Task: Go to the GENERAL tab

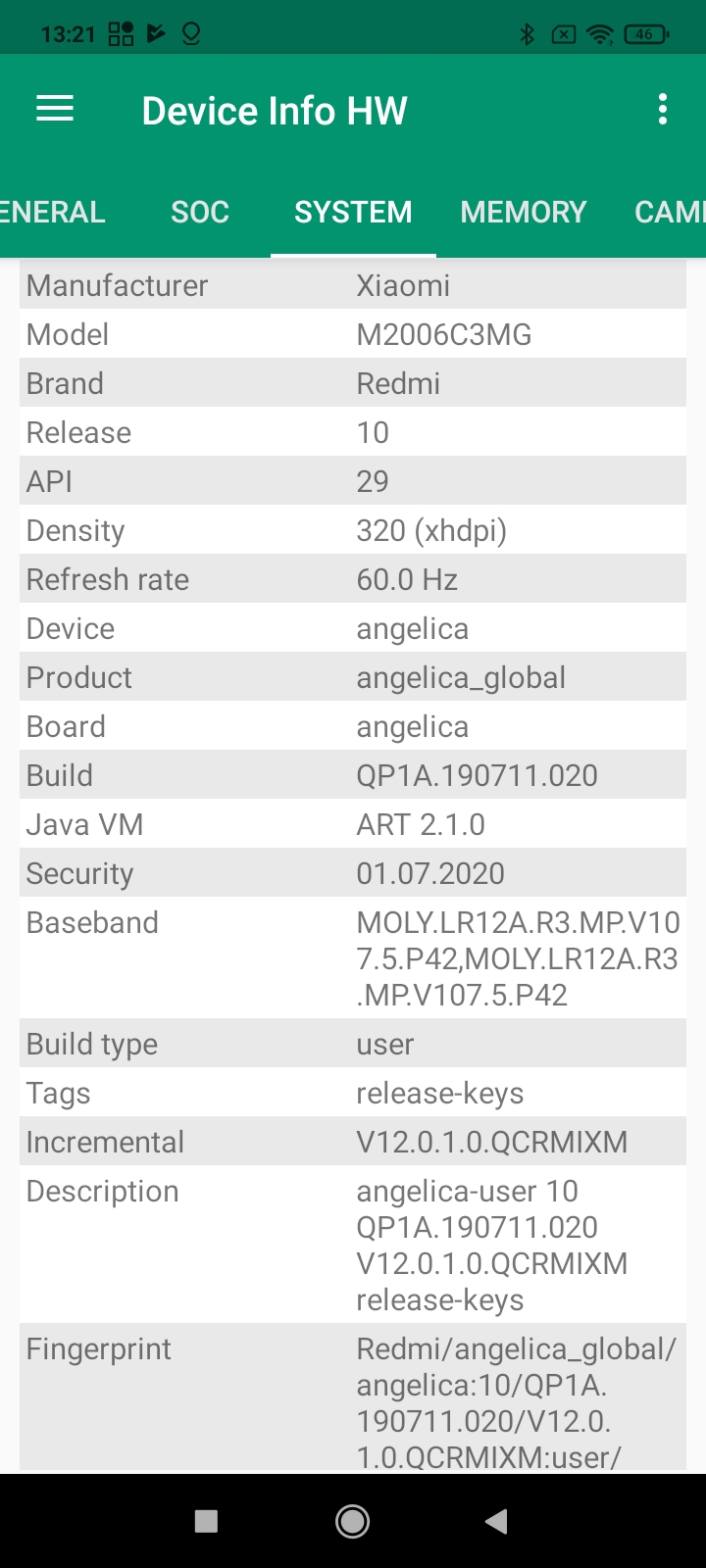Action: (51, 212)
